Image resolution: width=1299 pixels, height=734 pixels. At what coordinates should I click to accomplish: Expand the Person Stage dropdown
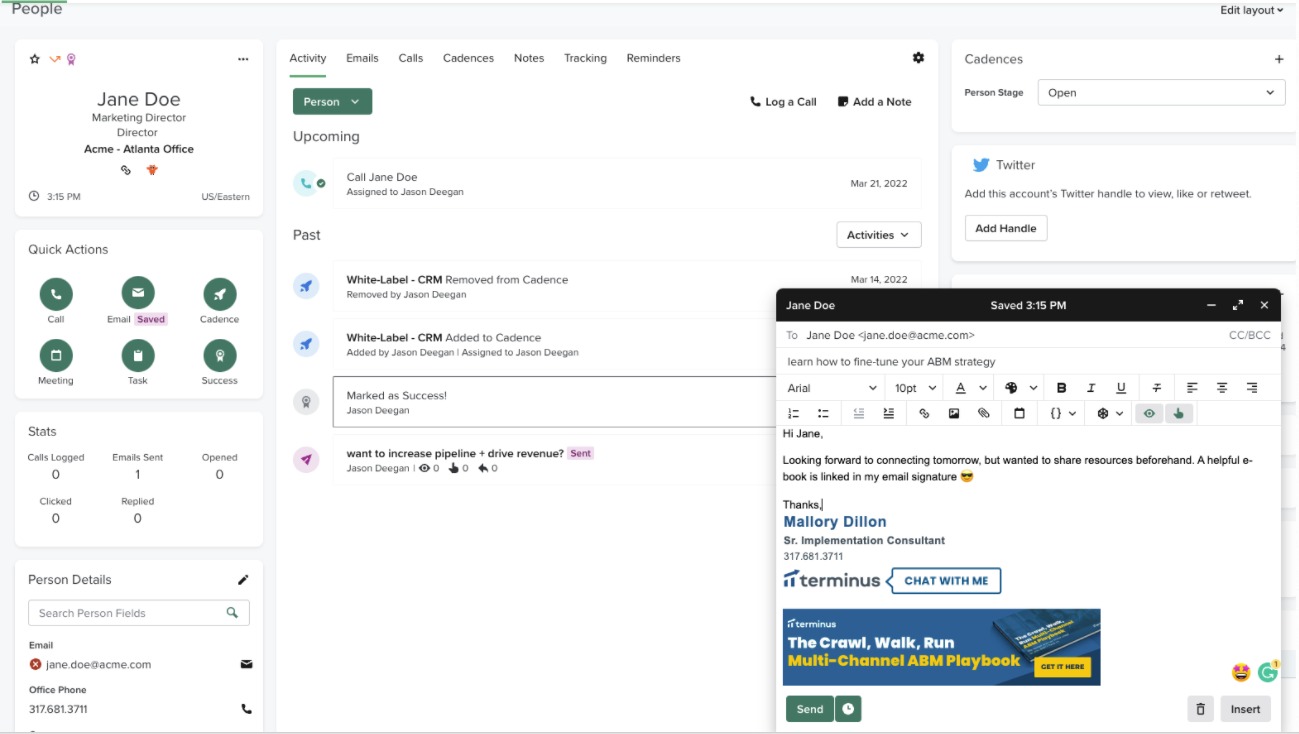click(1160, 93)
